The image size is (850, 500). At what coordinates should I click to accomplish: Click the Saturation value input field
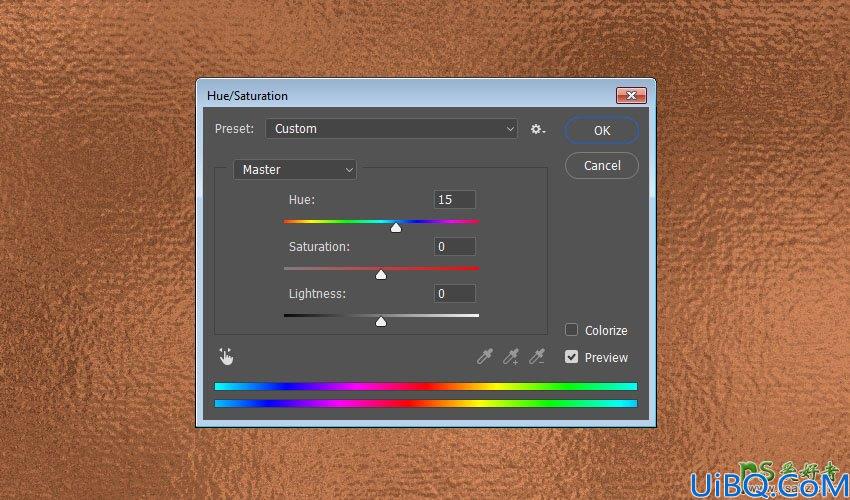pyautogui.click(x=455, y=247)
